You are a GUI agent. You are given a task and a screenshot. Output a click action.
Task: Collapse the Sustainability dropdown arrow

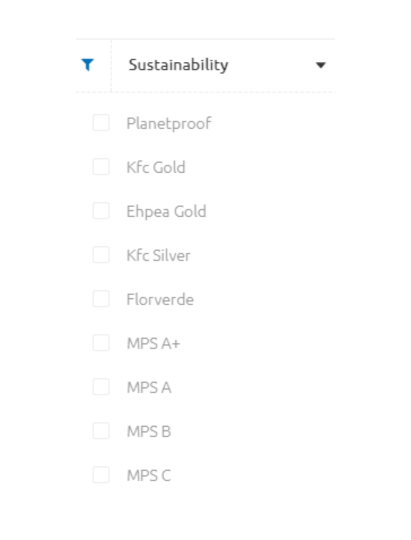[x=321, y=65]
